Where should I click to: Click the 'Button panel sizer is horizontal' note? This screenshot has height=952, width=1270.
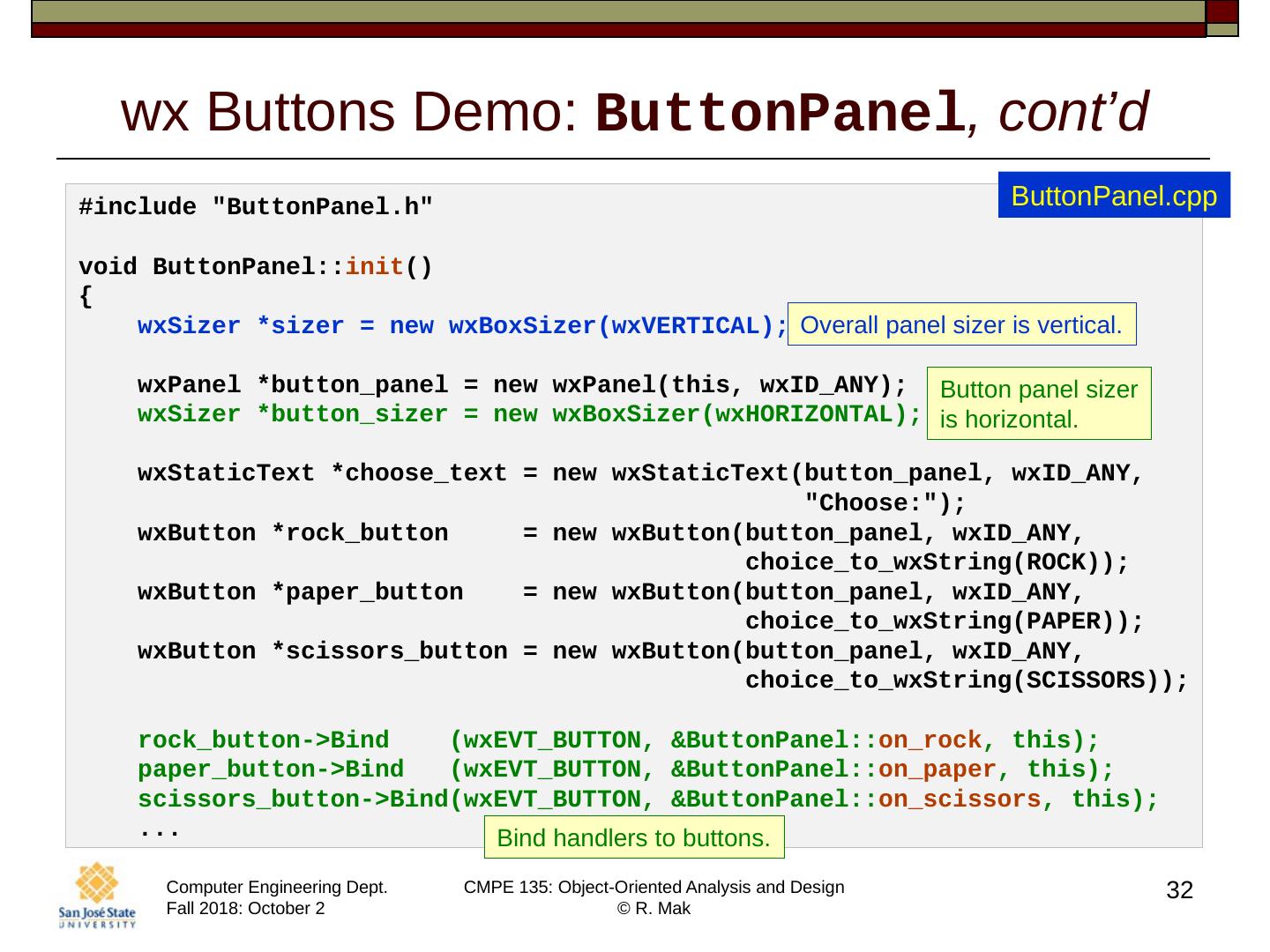(1038, 404)
